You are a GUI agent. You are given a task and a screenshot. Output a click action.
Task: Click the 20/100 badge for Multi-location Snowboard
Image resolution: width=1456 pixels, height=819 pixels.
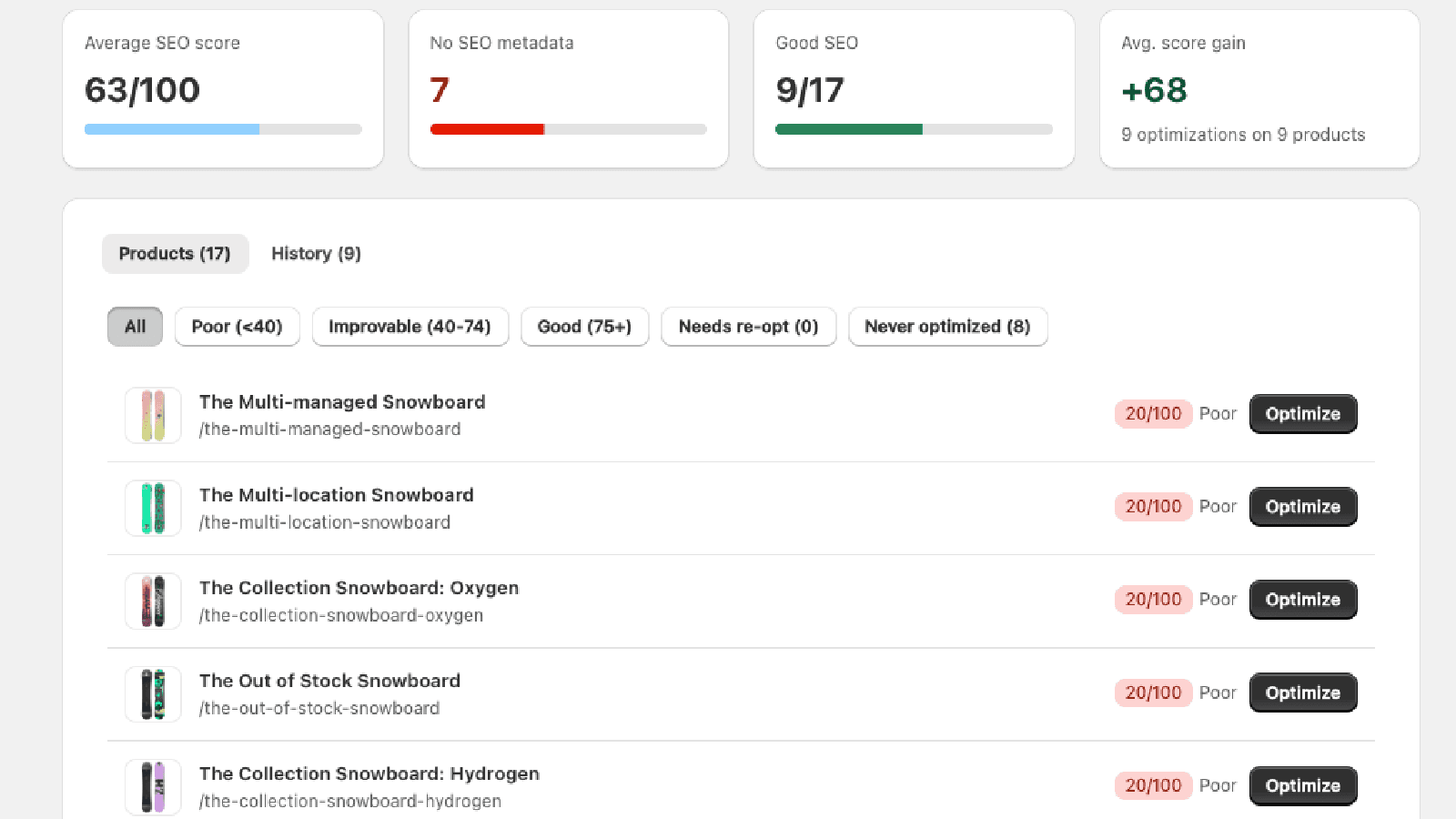pos(1153,507)
